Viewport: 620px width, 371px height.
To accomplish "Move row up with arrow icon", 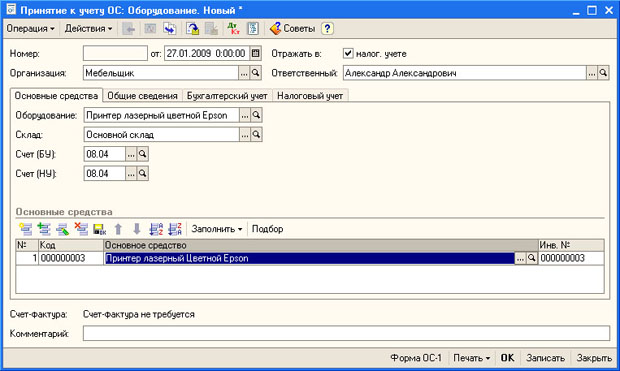I will tap(118, 229).
